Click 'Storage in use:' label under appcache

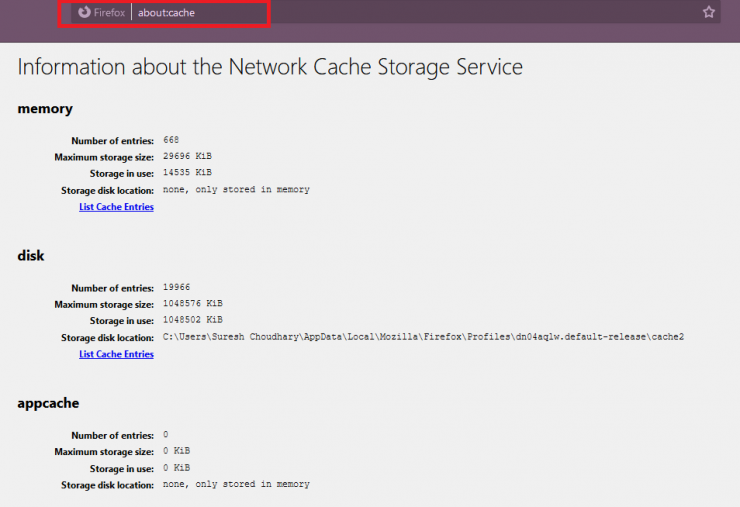(122, 469)
